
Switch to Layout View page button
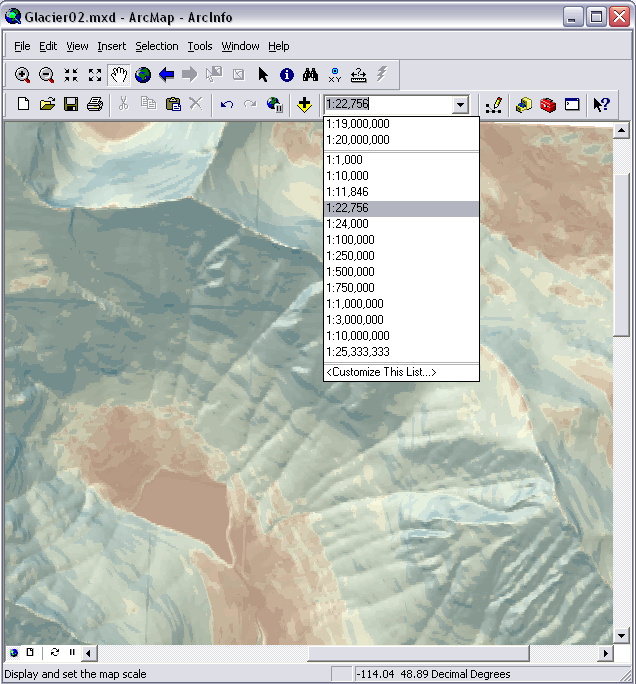coord(30,652)
